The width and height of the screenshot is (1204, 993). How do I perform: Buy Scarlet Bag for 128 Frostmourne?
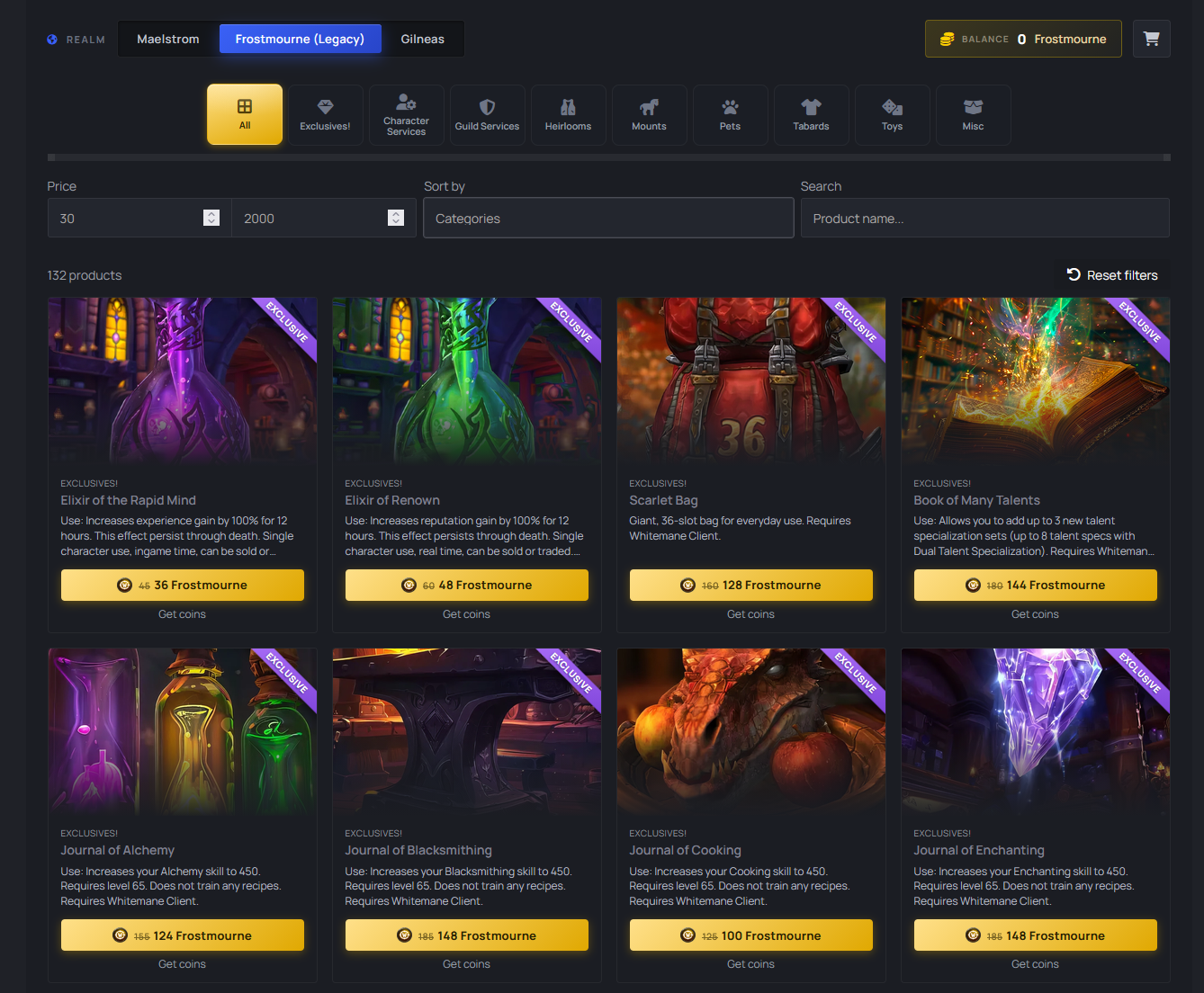(751, 586)
